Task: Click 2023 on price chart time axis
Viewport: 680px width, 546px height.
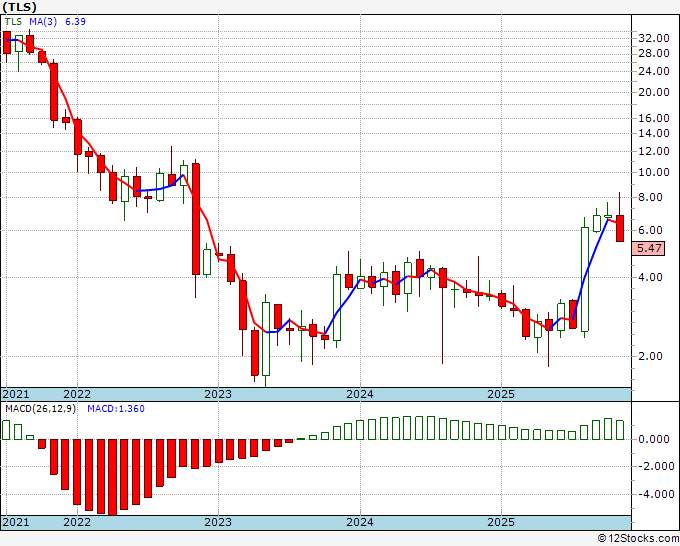Action: [x=218, y=394]
